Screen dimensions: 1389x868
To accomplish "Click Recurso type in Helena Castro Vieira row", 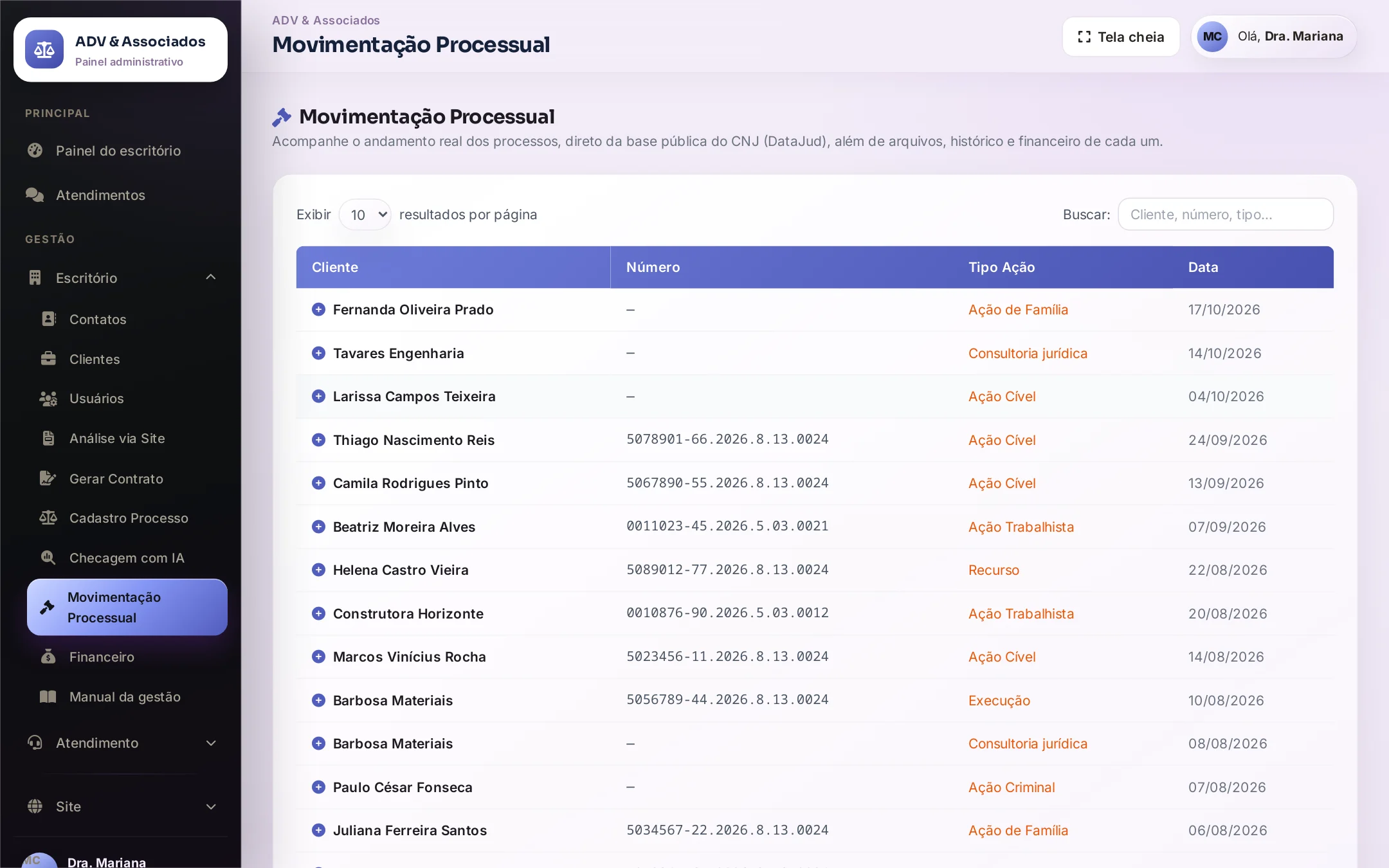I will point(994,570).
